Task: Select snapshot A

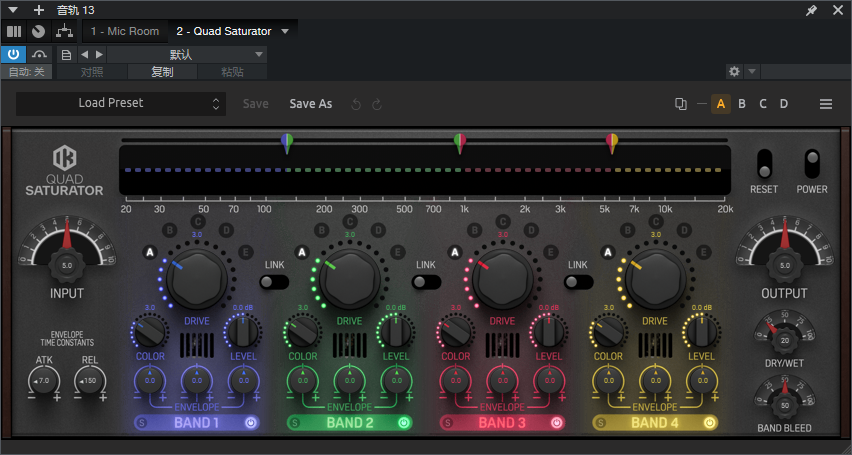Action: [x=721, y=104]
